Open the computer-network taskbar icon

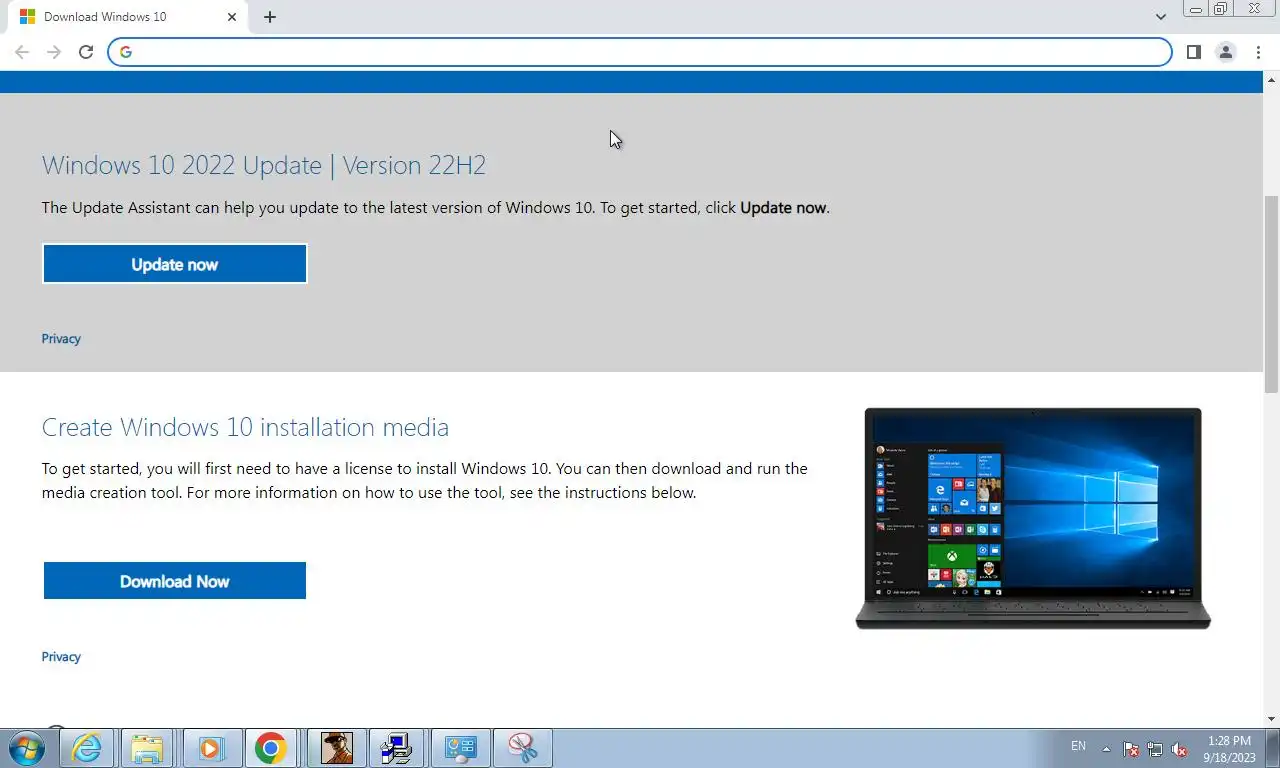pos(397,748)
